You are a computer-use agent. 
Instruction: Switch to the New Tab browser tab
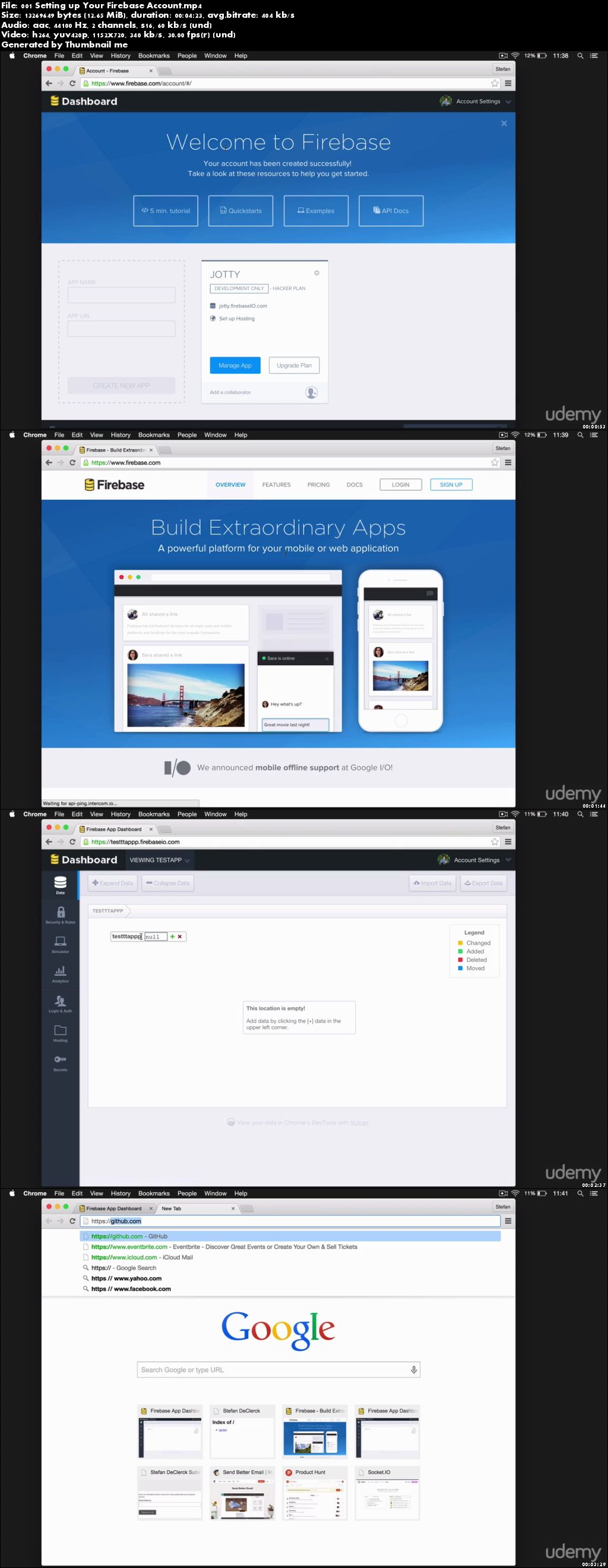click(x=197, y=1208)
